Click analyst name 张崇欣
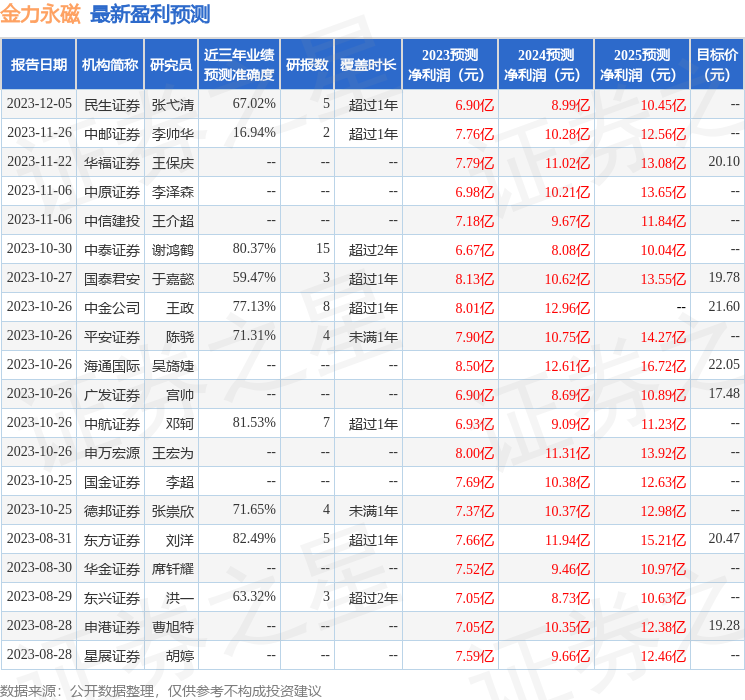This screenshot has height=700, width=745. pos(173,511)
